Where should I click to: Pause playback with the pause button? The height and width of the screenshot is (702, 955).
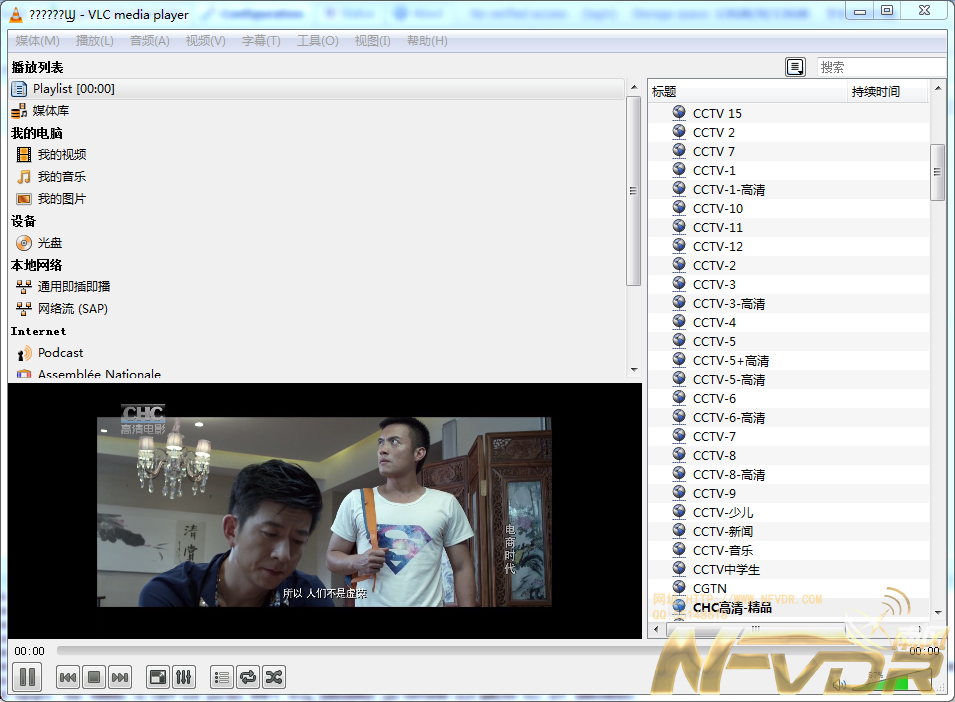click(x=28, y=677)
